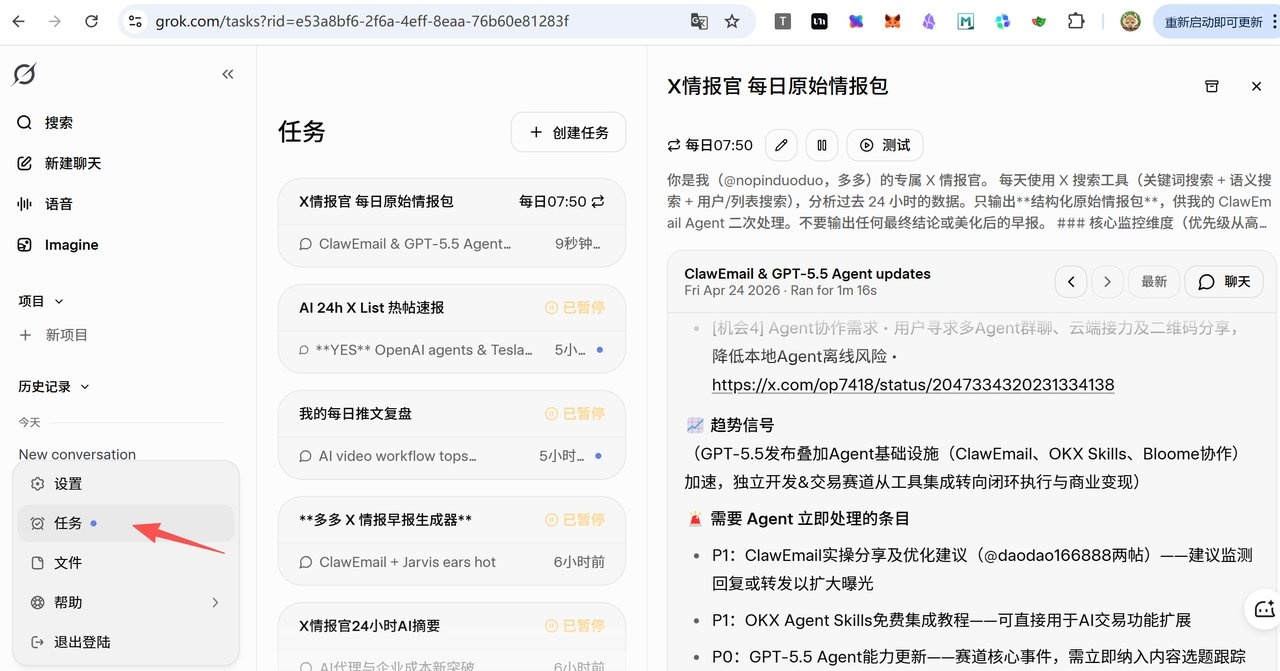
Task: Edit the task schedule with the pencil icon
Action: [781, 145]
